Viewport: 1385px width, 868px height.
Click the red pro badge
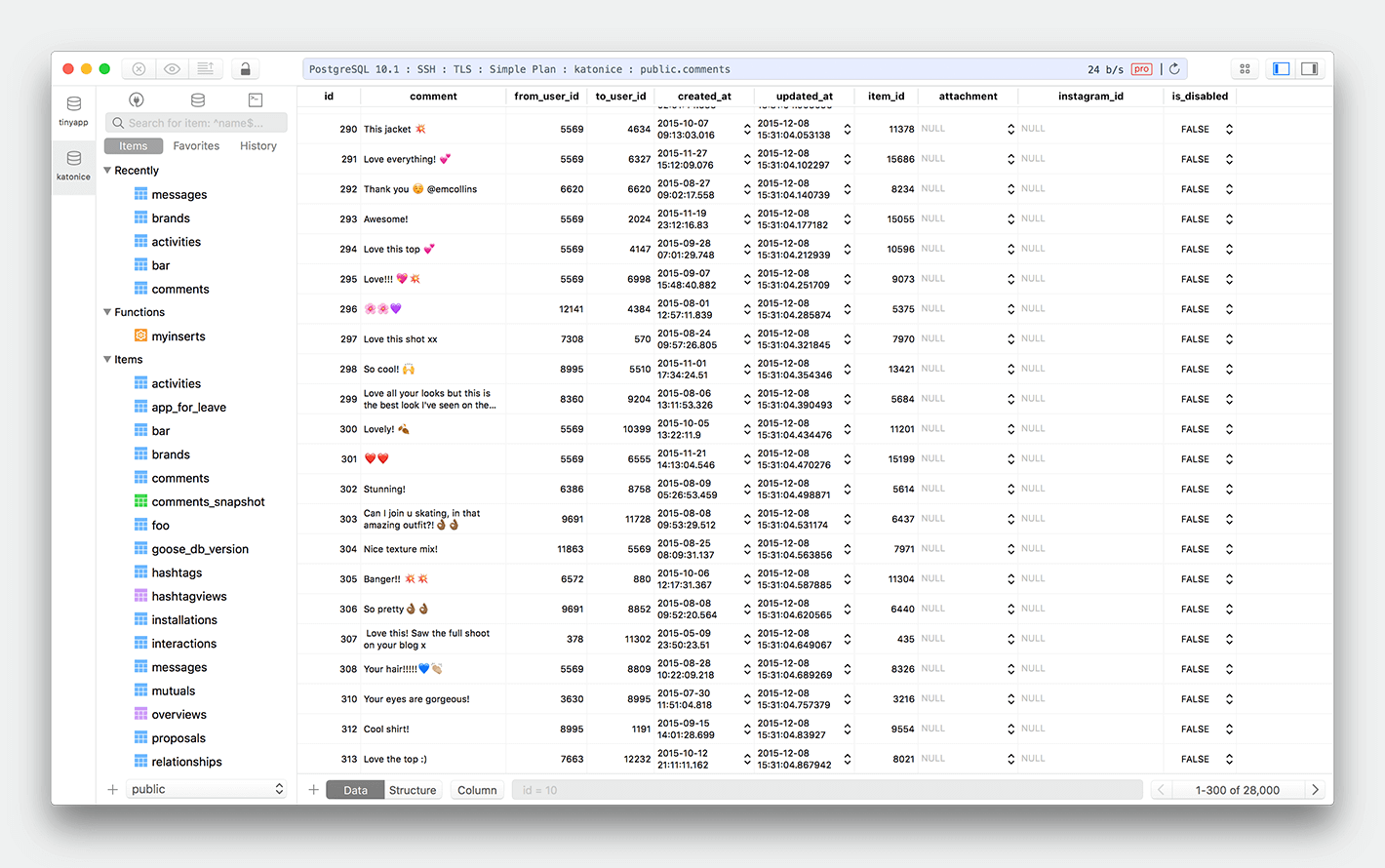pos(1142,69)
